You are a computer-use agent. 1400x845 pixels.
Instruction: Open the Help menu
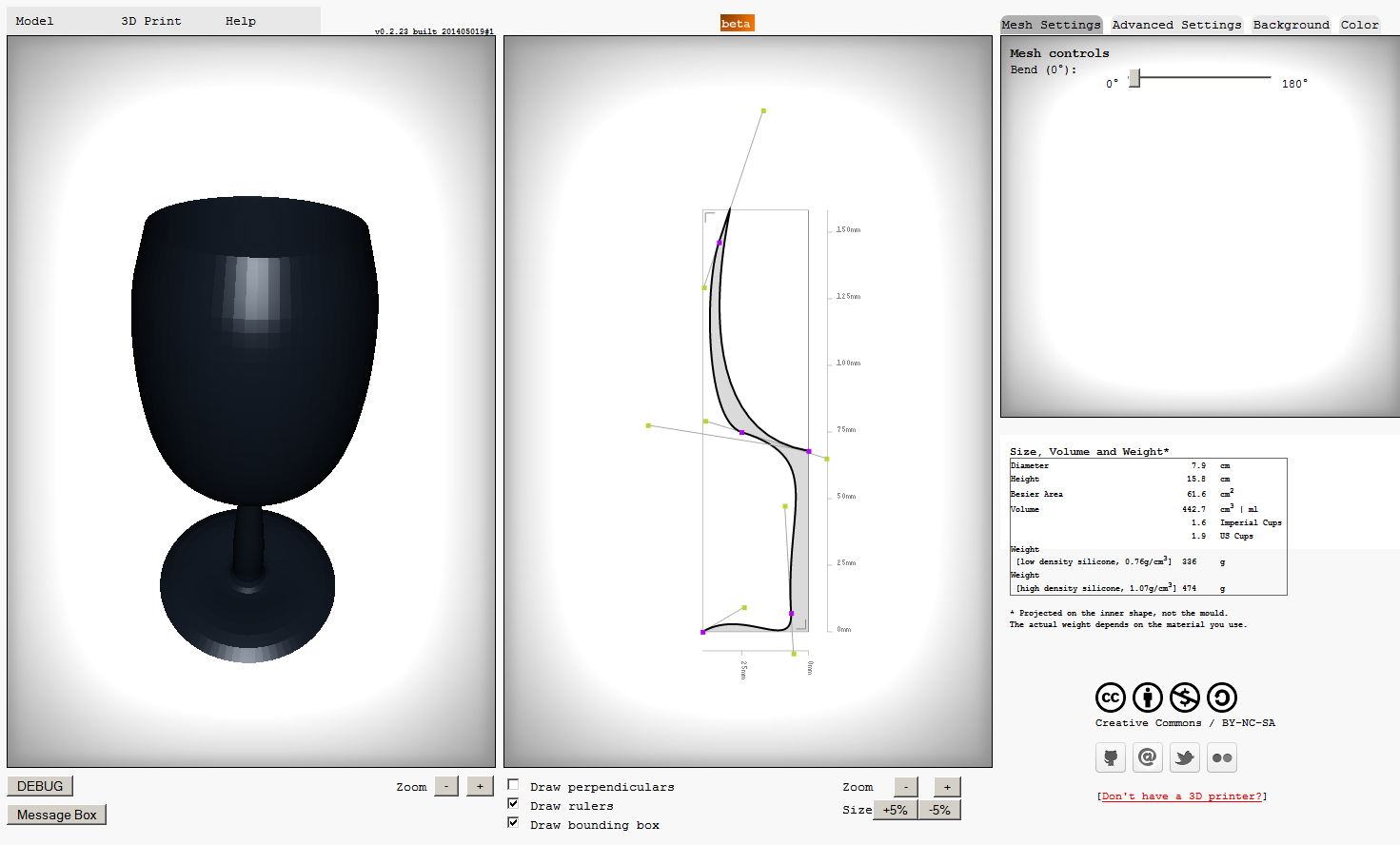241,21
